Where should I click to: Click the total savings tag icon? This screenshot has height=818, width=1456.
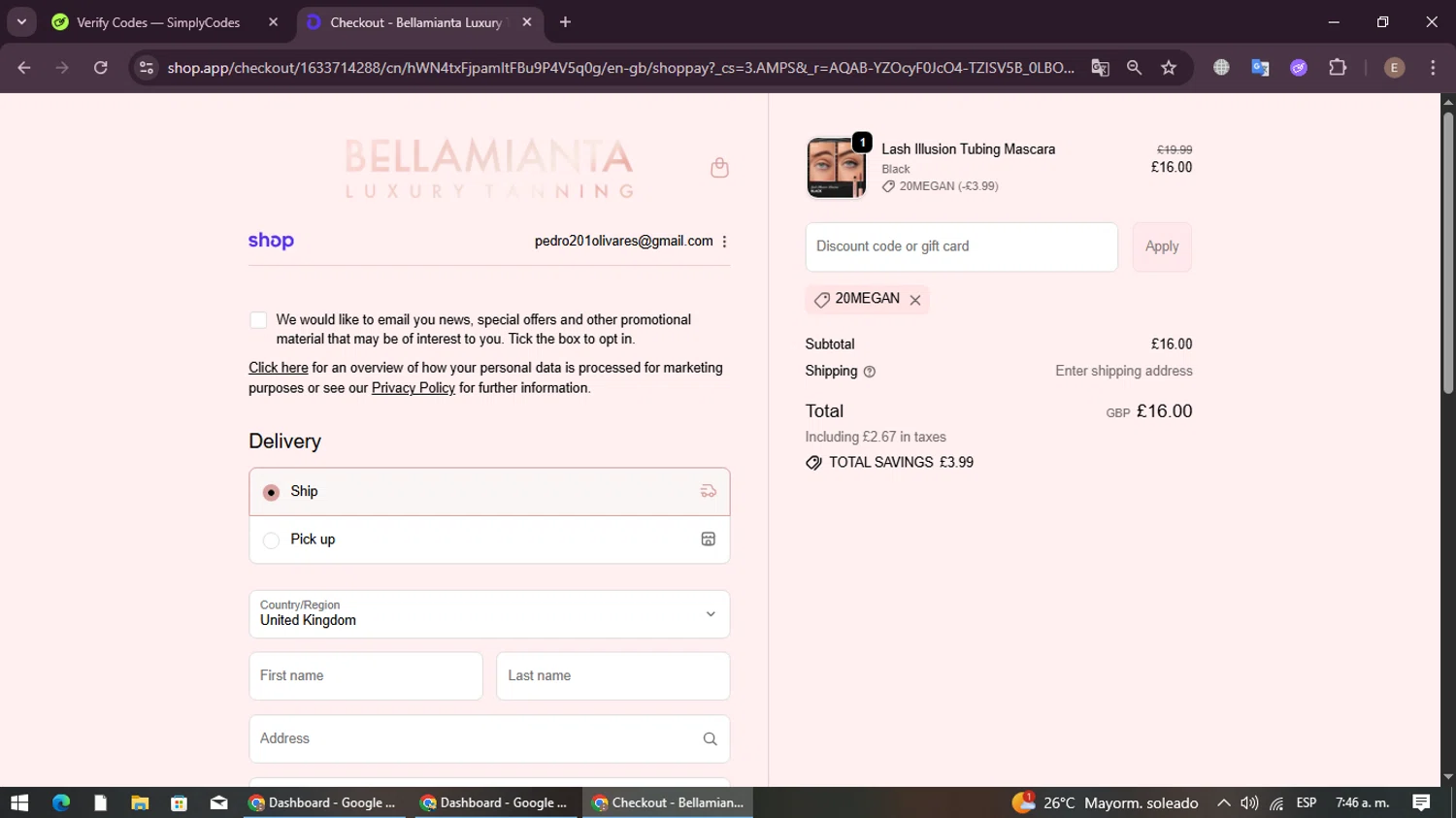click(x=813, y=463)
